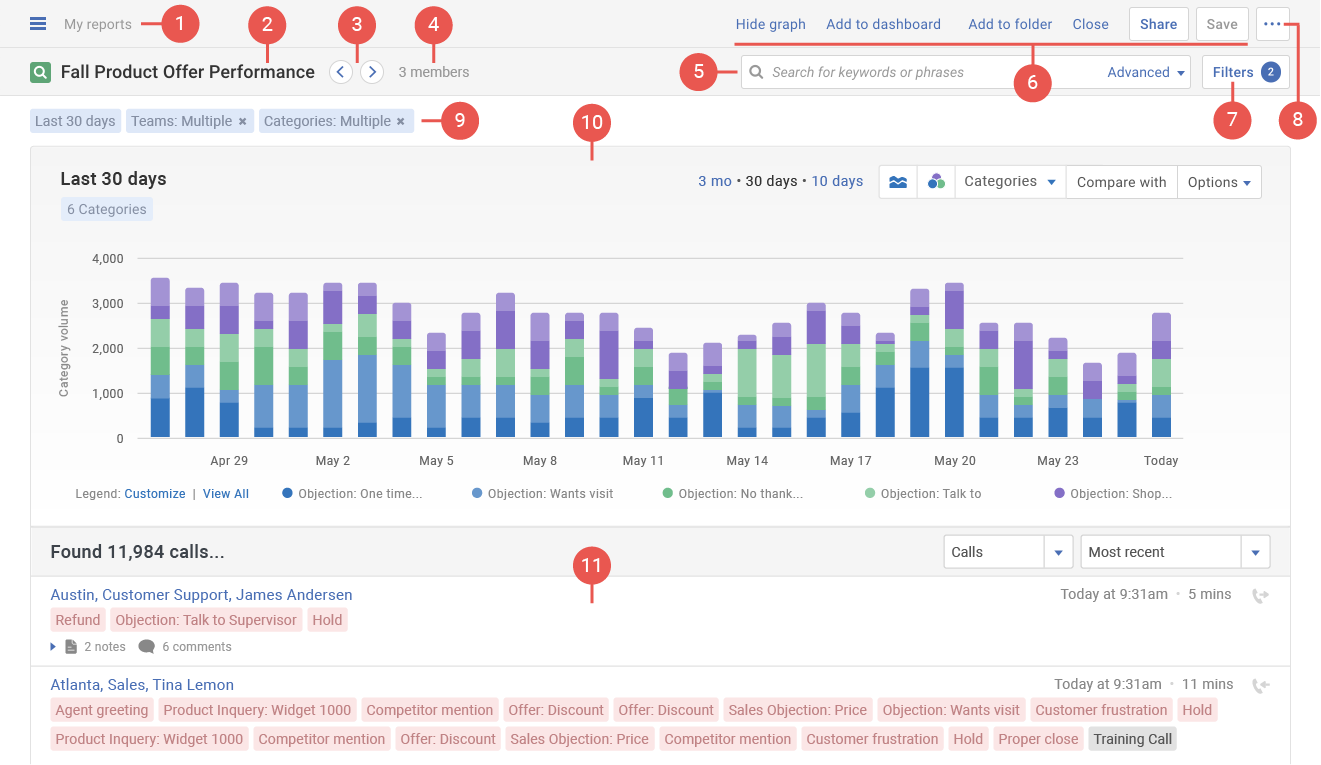Open the hamburger navigation menu
Image resolution: width=1321 pixels, height=765 pixels.
click(38, 24)
